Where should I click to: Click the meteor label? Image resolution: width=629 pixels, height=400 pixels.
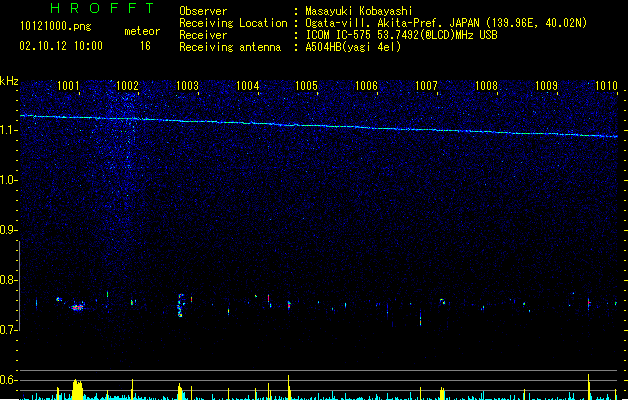click(142, 31)
